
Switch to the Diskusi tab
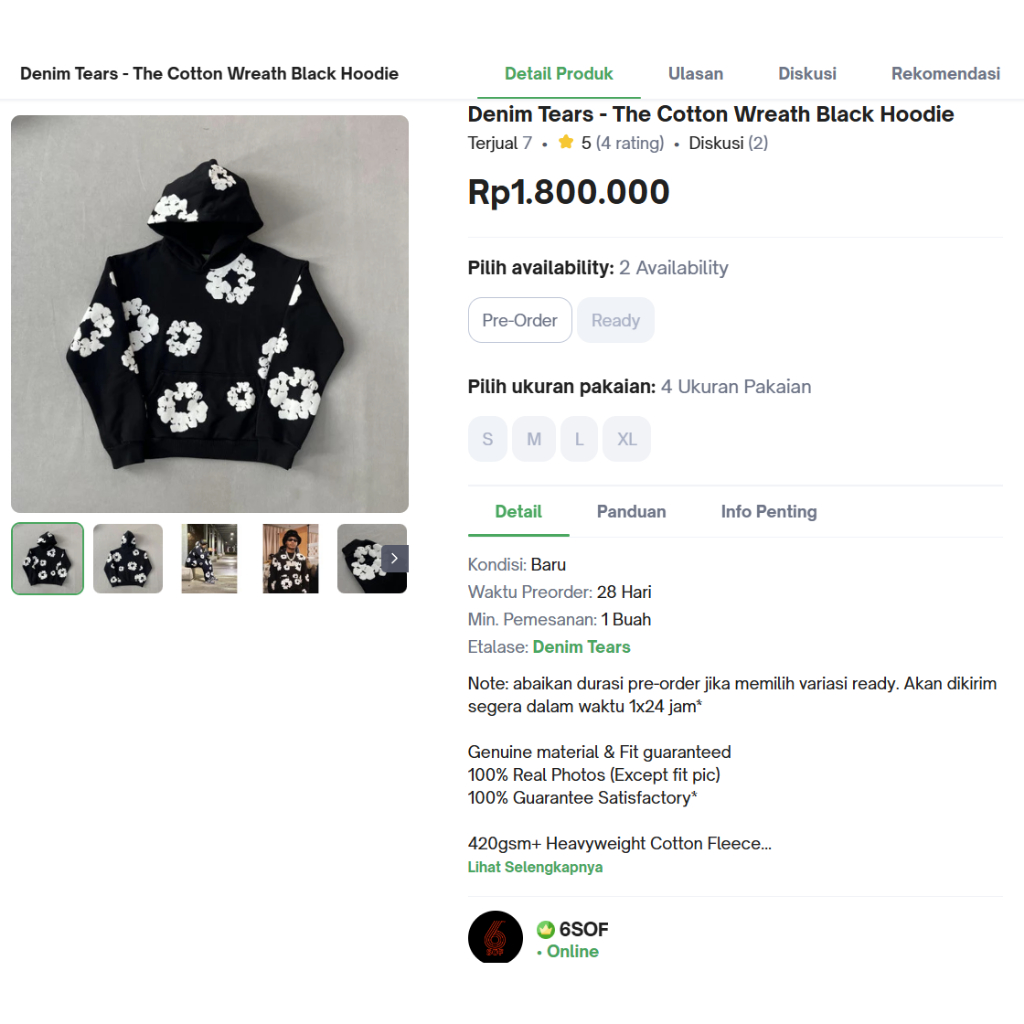(x=807, y=73)
